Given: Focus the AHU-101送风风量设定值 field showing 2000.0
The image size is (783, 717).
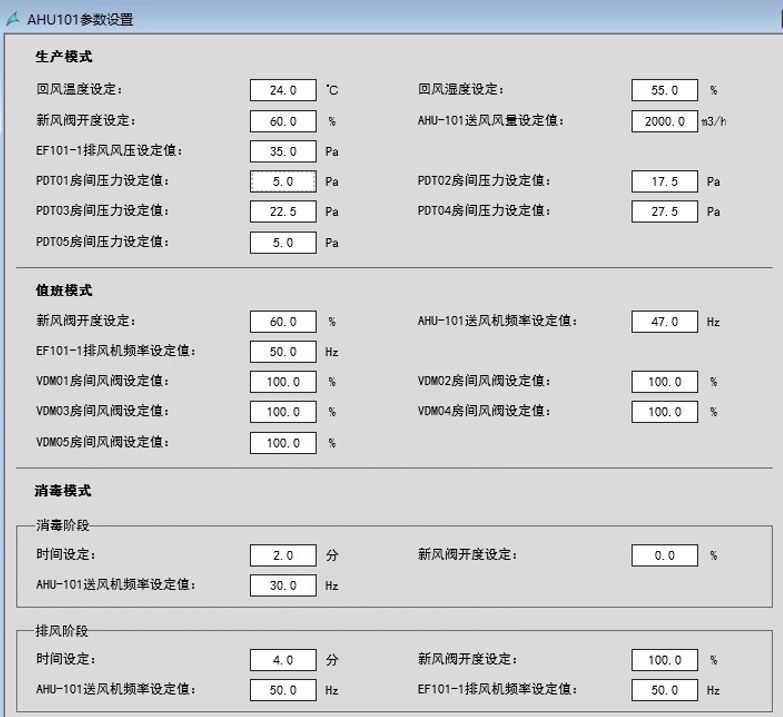Looking at the screenshot, I should [665, 121].
